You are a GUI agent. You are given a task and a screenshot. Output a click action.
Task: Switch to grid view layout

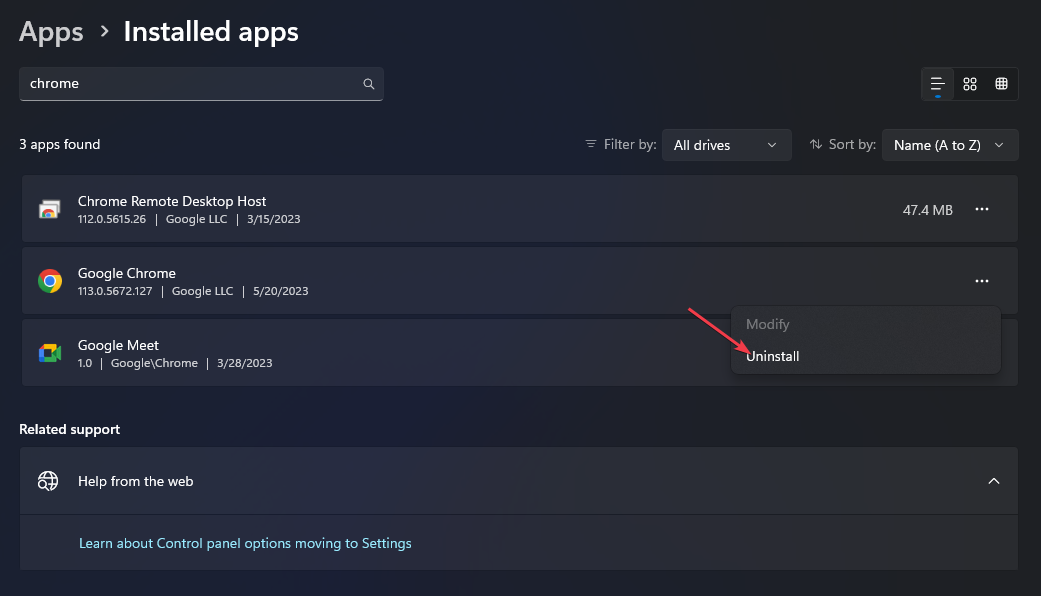970,84
